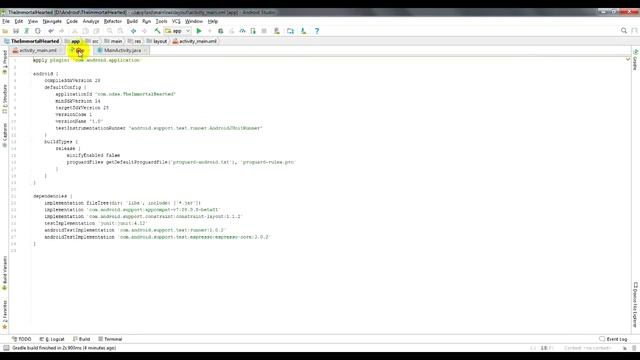Open the View menu
Screen dimensions: 640x360
click(x=33, y=21)
